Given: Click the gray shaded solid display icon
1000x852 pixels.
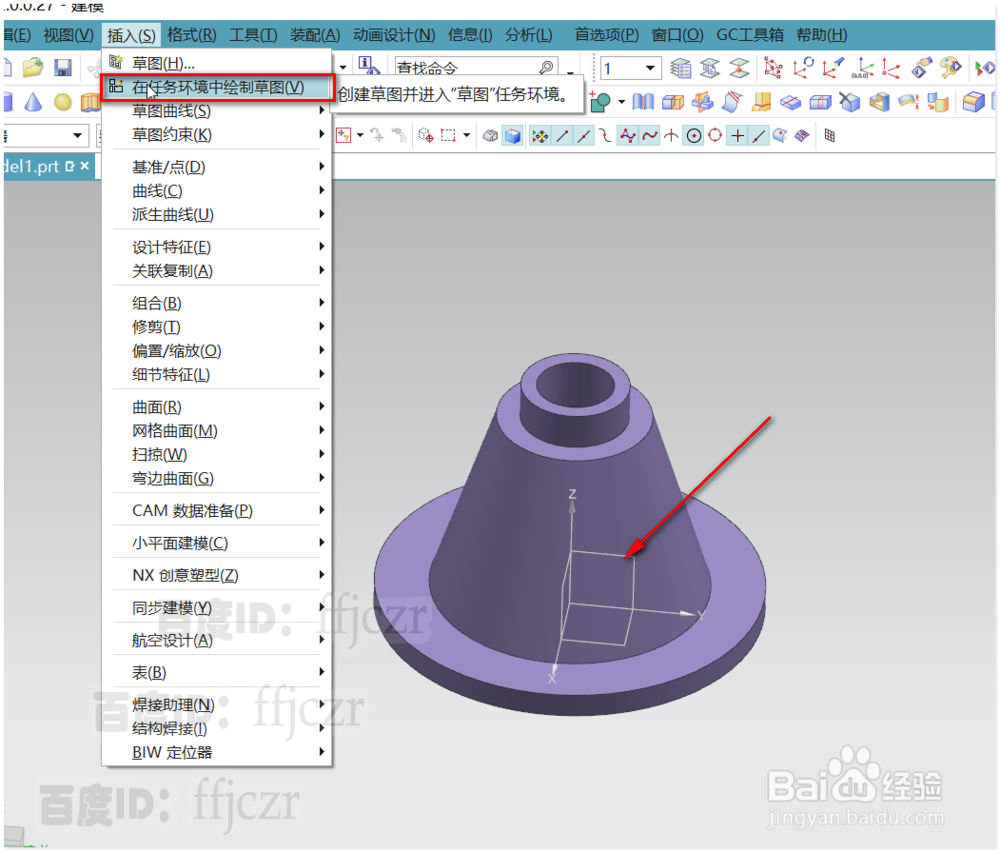Looking at the screenshot, I should [490, 135].
